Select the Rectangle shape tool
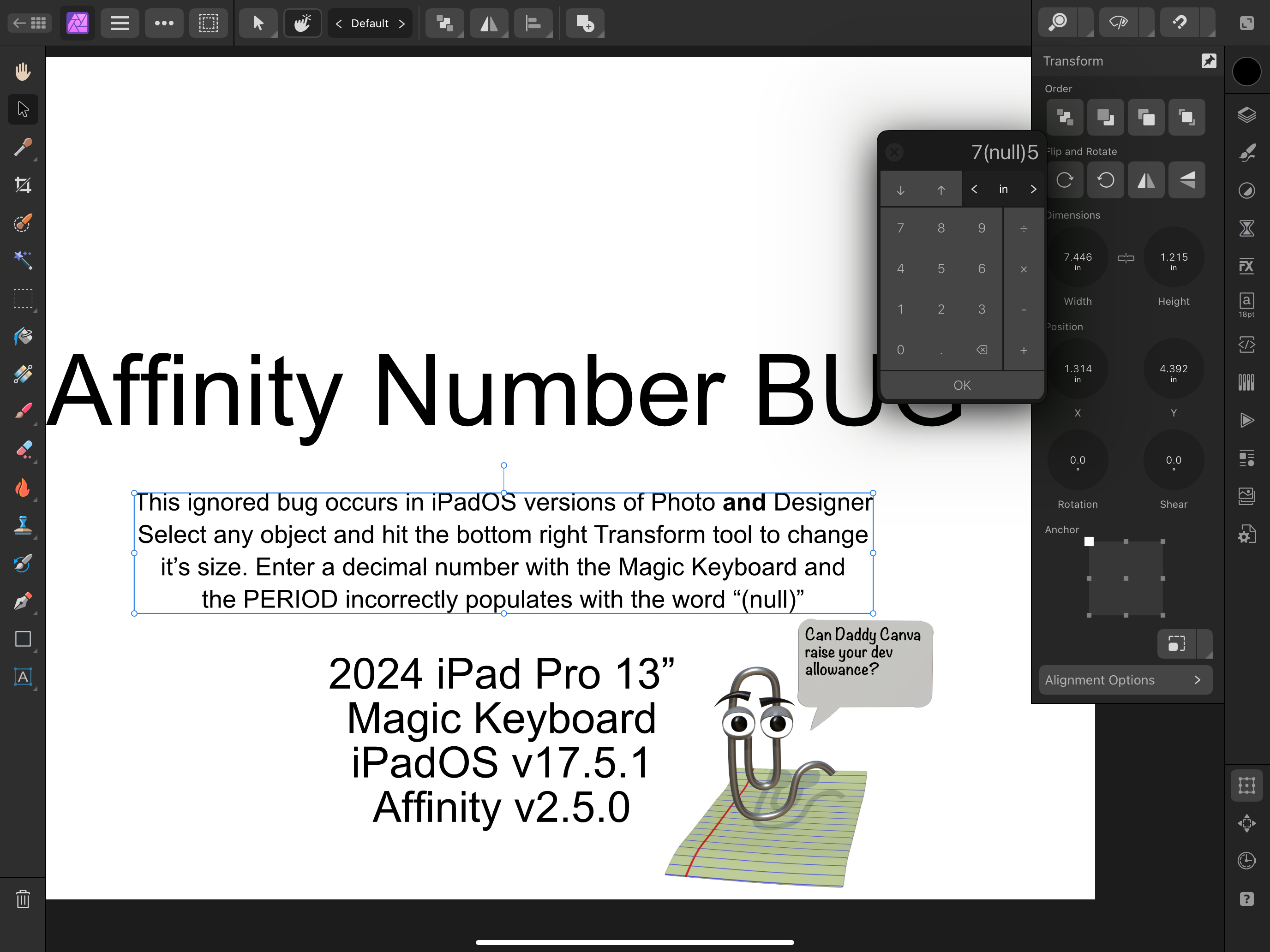The height and width of the screenshot is (952, 1270). click(x=23, y=639)
